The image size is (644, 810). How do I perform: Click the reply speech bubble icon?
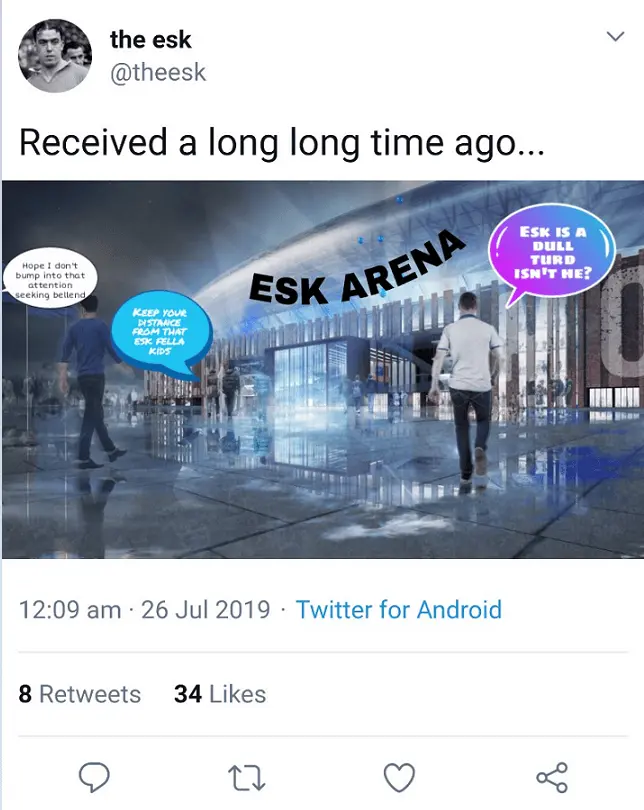[93, 776]
